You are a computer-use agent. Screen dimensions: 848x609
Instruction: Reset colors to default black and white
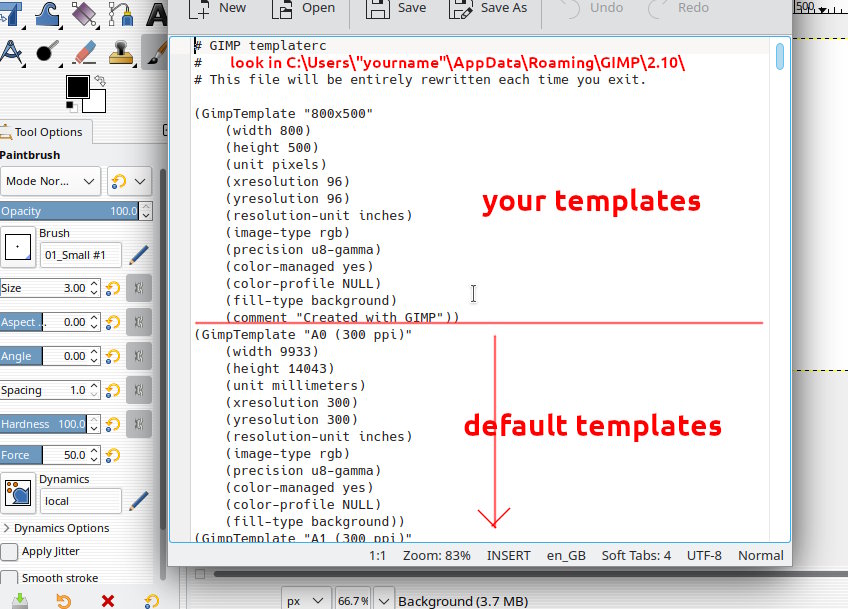tap(69, 105)
